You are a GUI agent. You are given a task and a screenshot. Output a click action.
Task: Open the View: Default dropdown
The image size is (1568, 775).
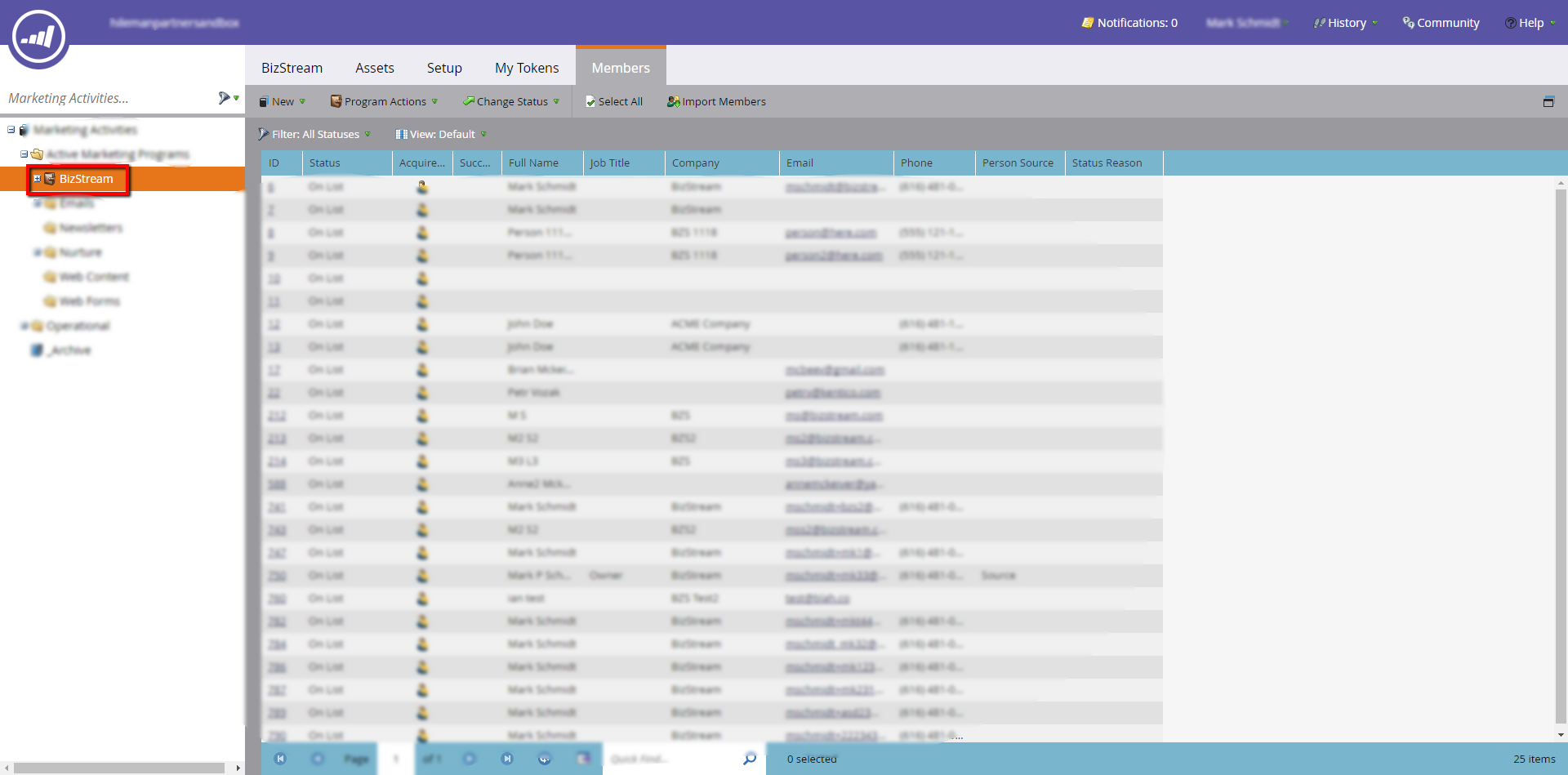[441, 134]
